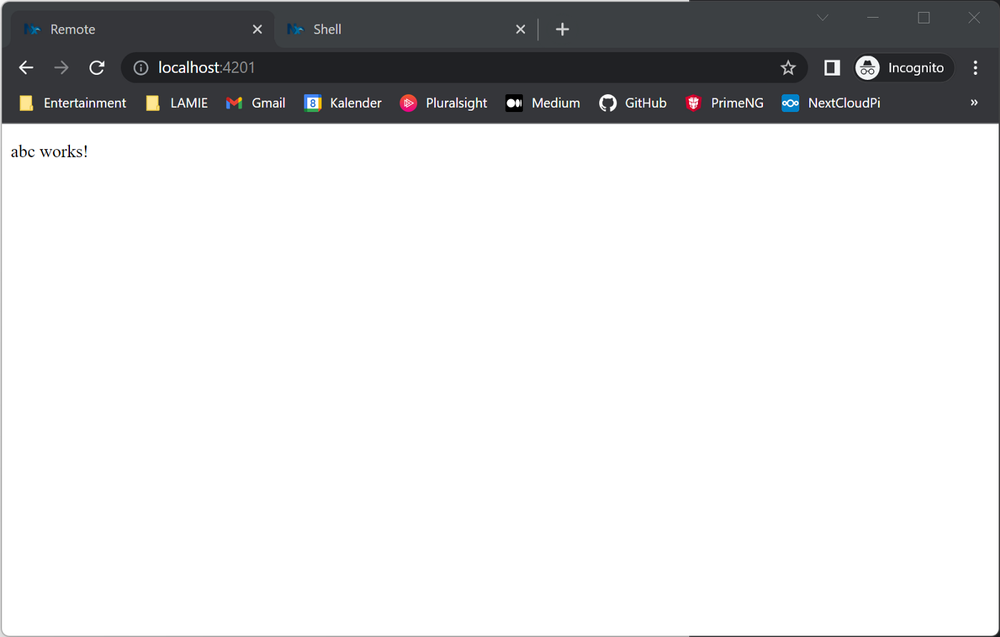View site information for localhost
Screen dimensions: 1000x637
[x=138, y=67]
